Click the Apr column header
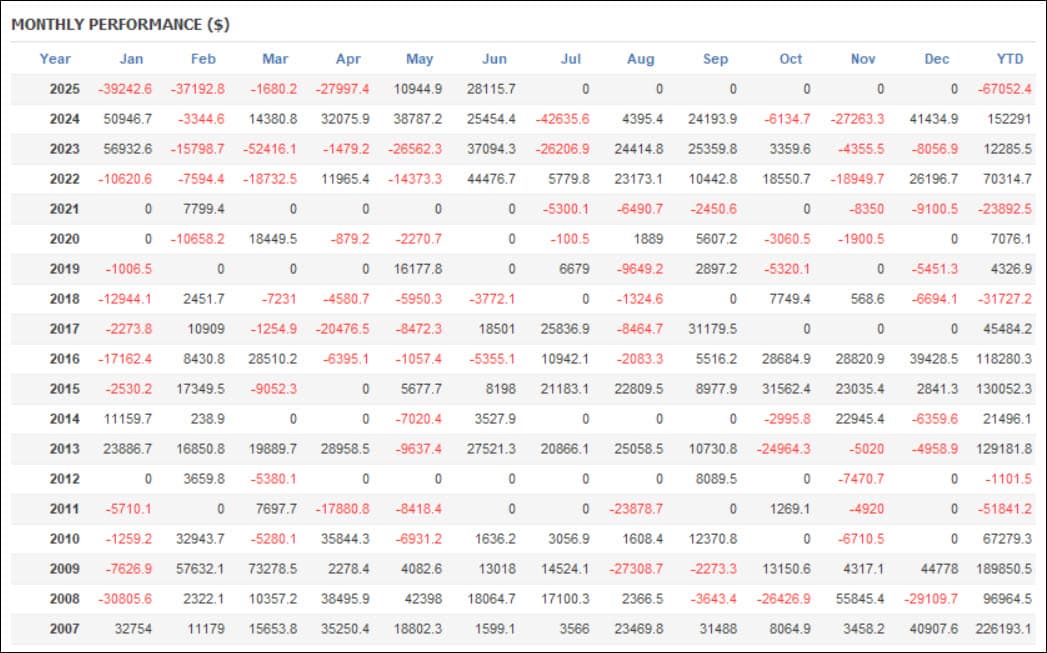 [348, 59]
